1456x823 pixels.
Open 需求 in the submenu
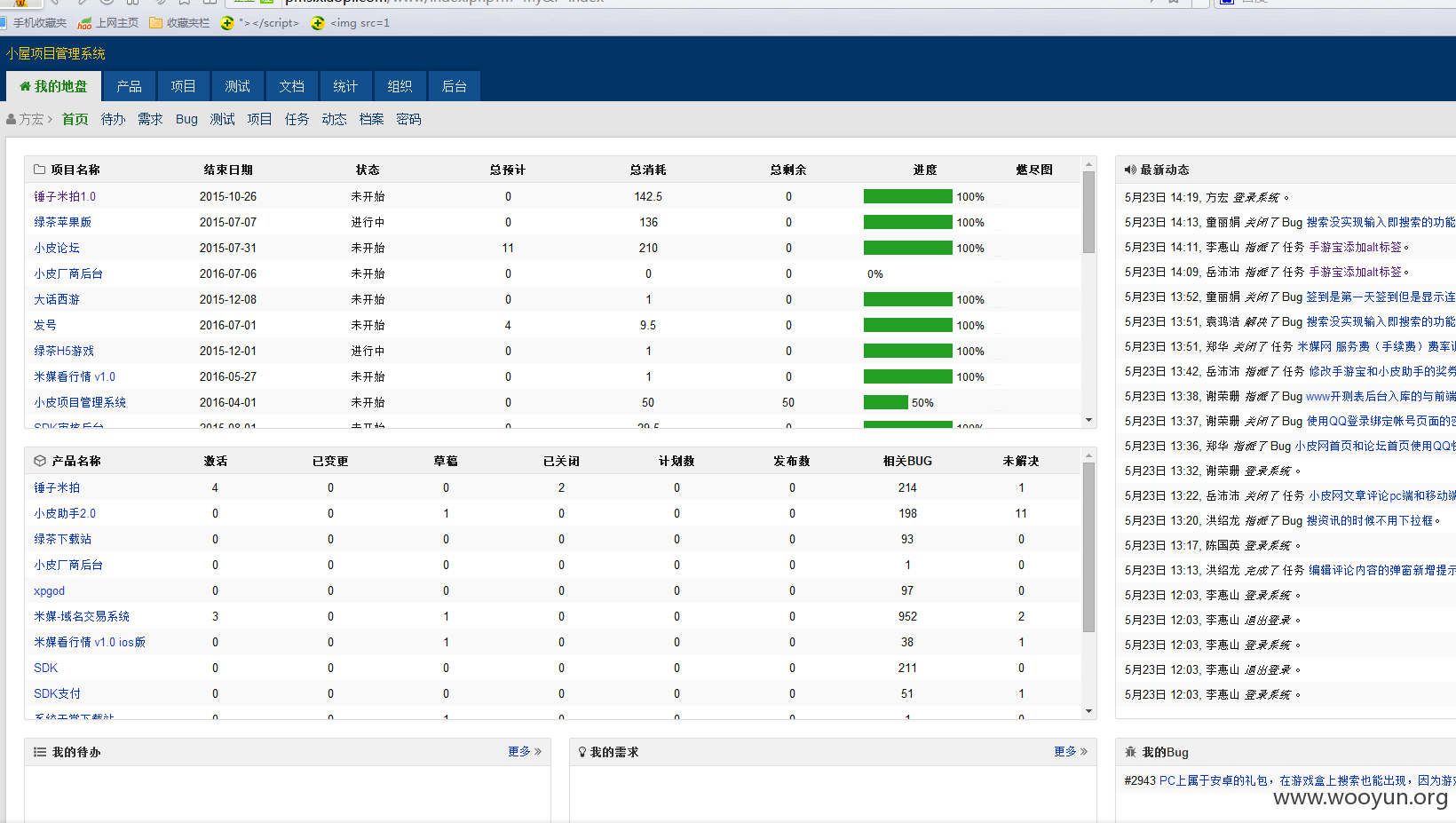point(150,119)
